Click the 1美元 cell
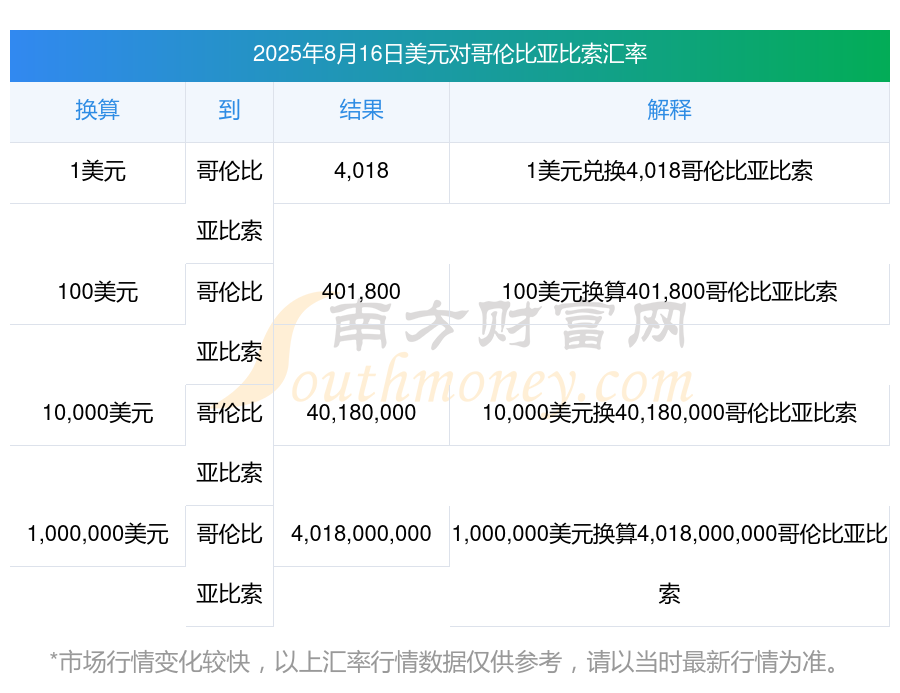 click(98, 171)
